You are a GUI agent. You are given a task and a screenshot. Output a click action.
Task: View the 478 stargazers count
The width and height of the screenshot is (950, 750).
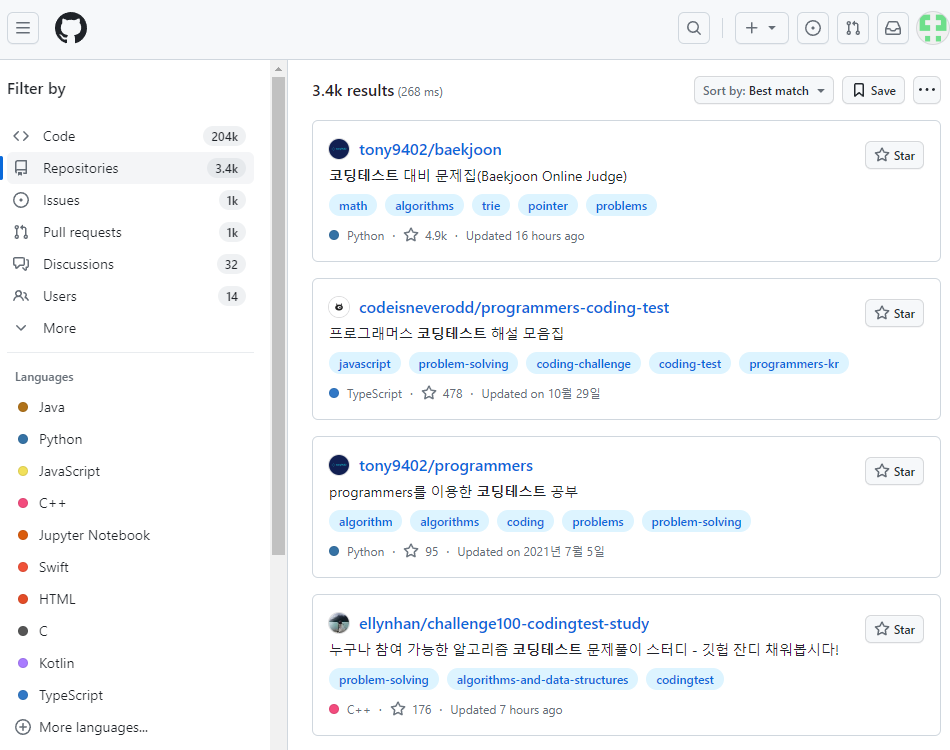tap(442, 394)
